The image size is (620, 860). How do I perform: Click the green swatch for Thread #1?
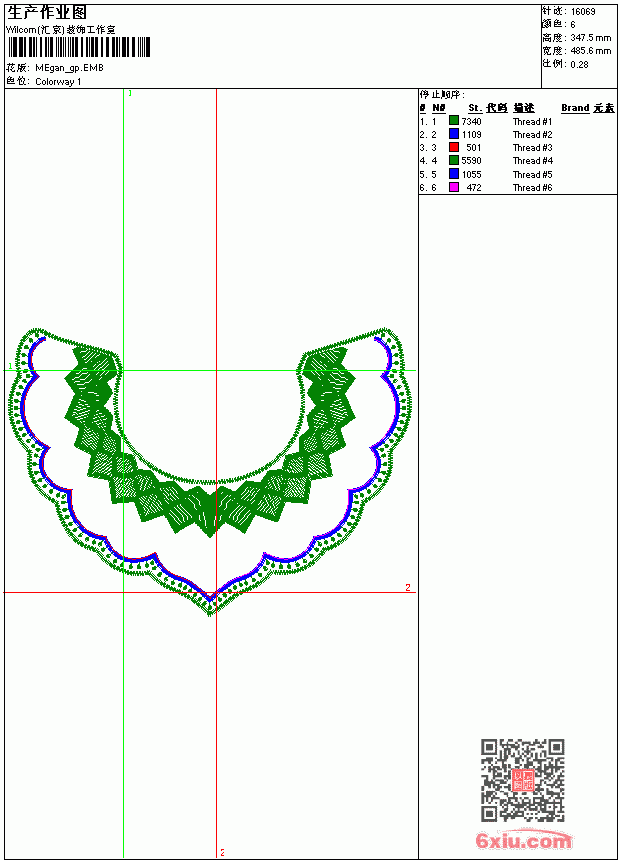click(x=454, y=120)
